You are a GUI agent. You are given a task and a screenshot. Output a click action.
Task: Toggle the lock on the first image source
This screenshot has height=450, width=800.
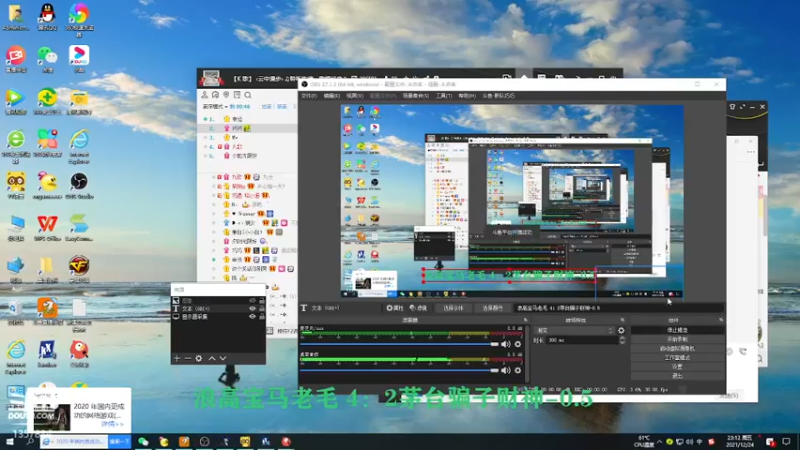pos(262,301)
